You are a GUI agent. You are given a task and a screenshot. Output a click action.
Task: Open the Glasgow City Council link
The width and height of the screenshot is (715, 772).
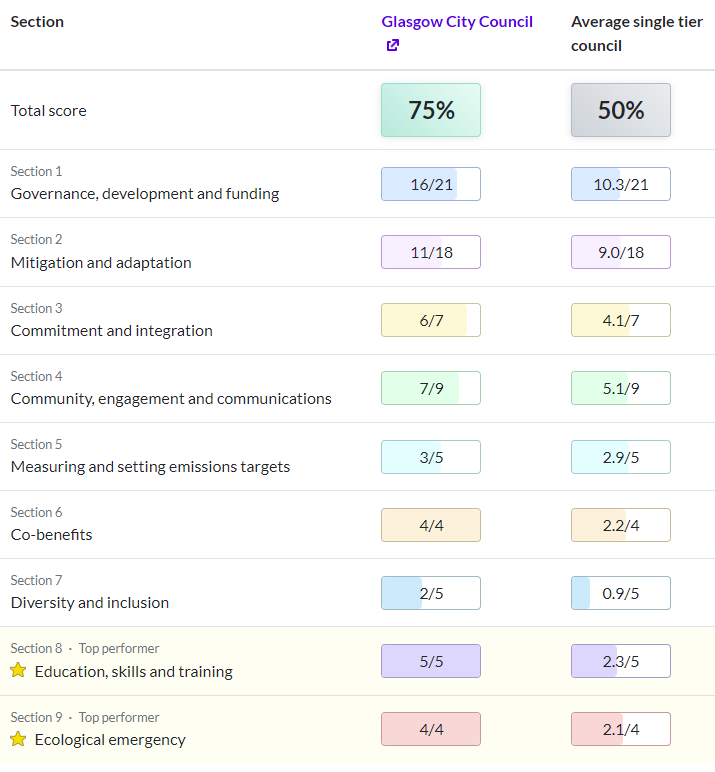point(457,22)
